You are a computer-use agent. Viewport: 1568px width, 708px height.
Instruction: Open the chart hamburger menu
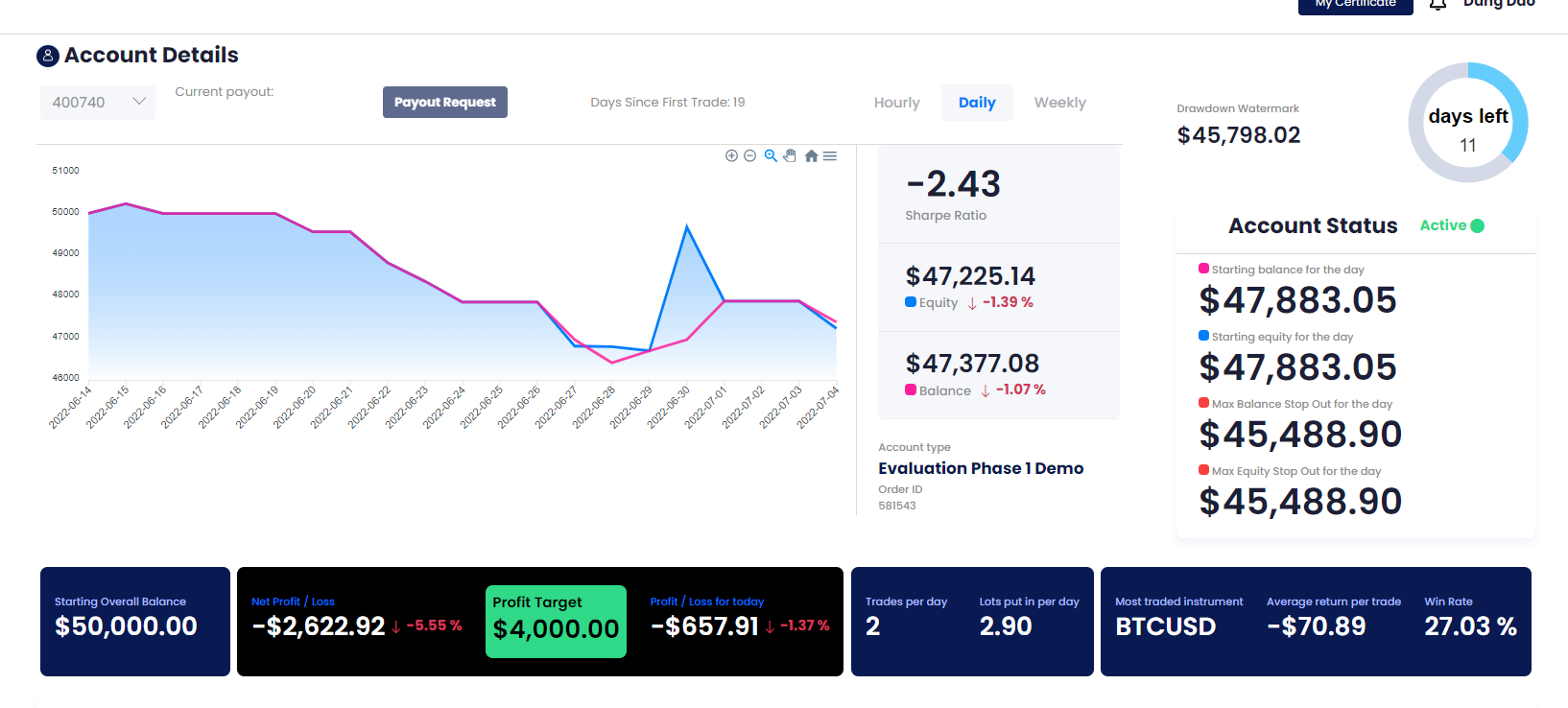(830, 155)
